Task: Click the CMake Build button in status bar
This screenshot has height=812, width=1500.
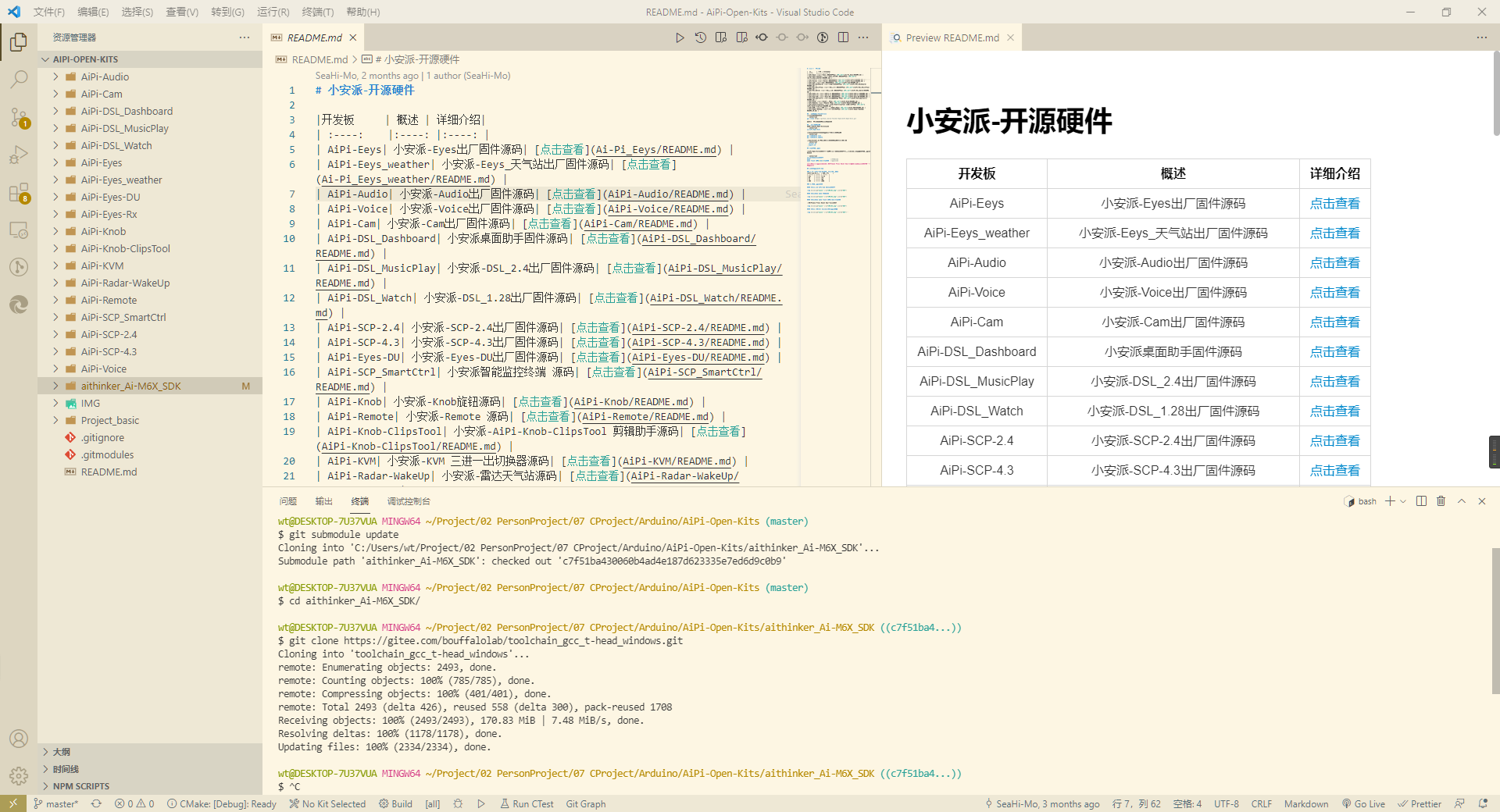Action: [x=395, y=803]
